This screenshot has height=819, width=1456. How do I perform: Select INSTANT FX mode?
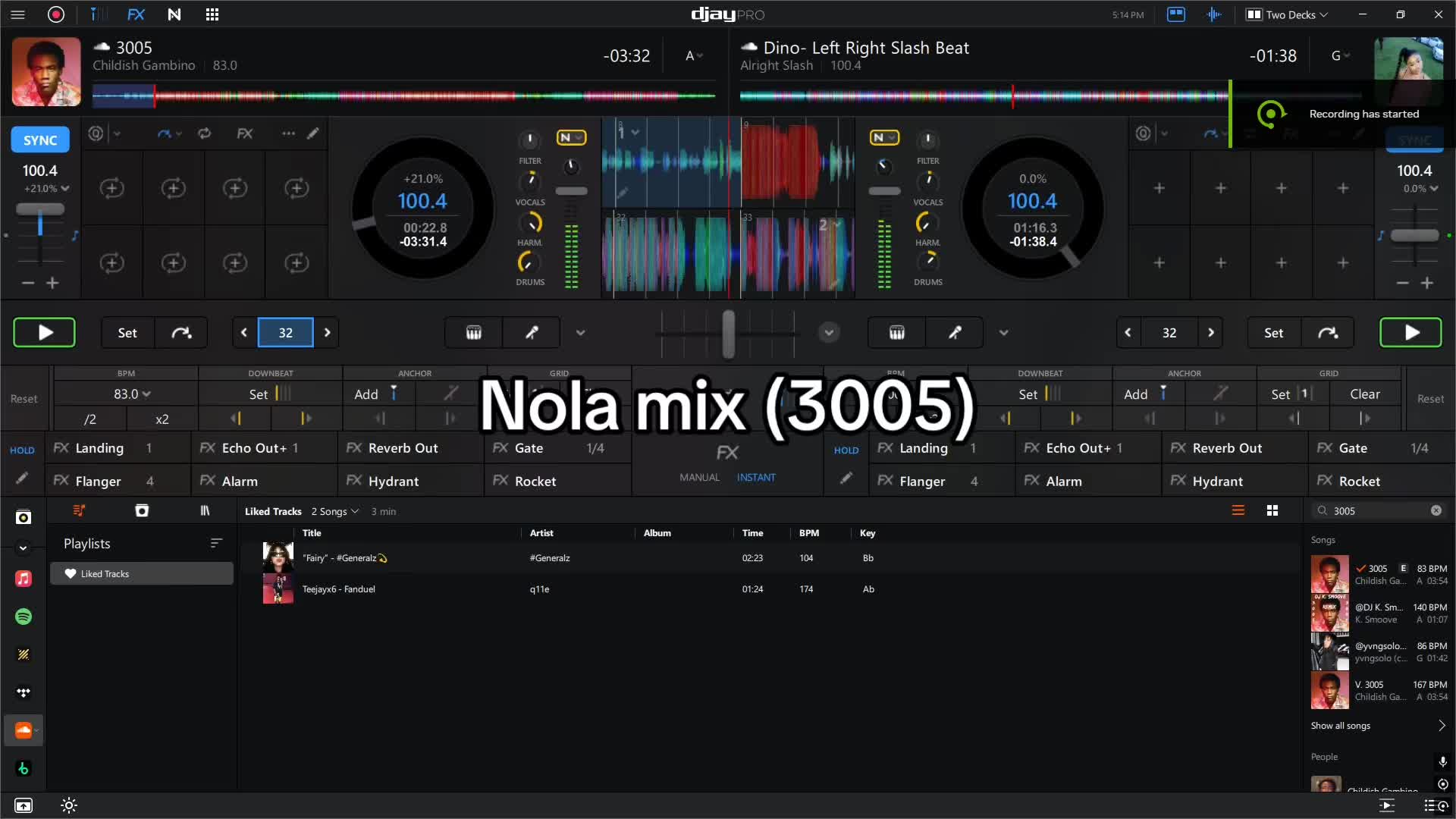point(756,478)
